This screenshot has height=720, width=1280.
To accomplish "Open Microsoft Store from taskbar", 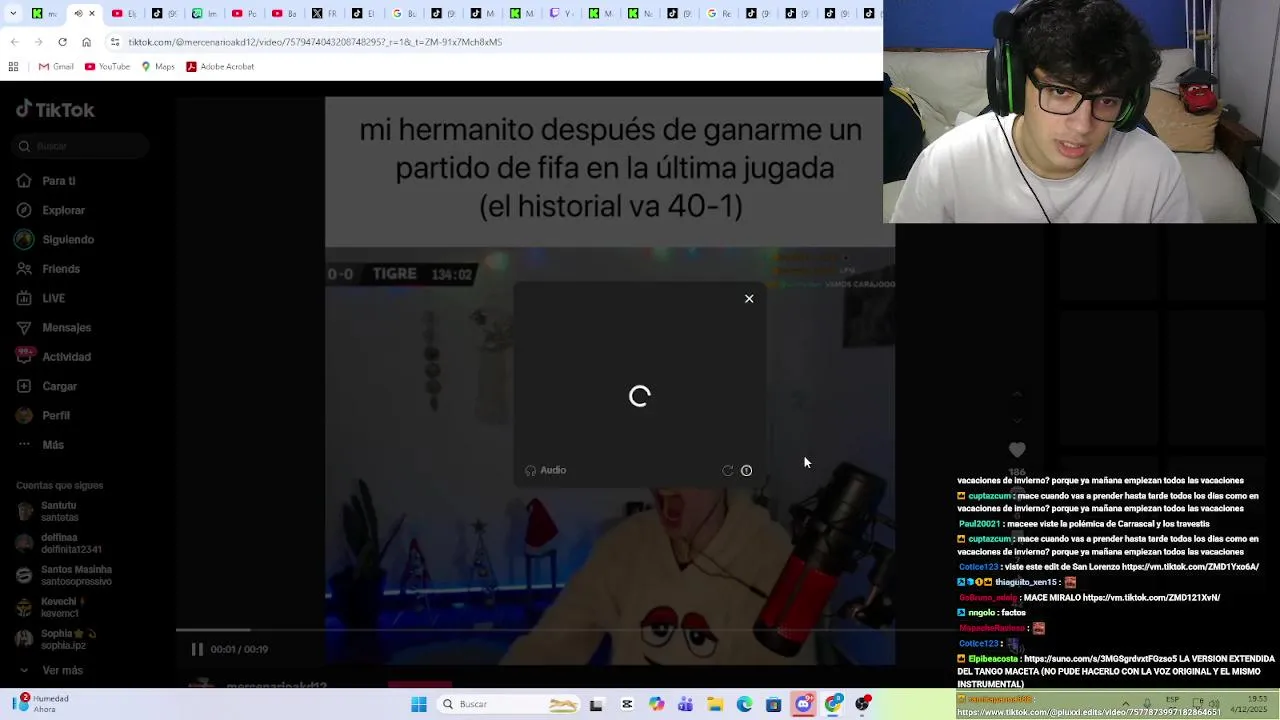I will 773,704.
